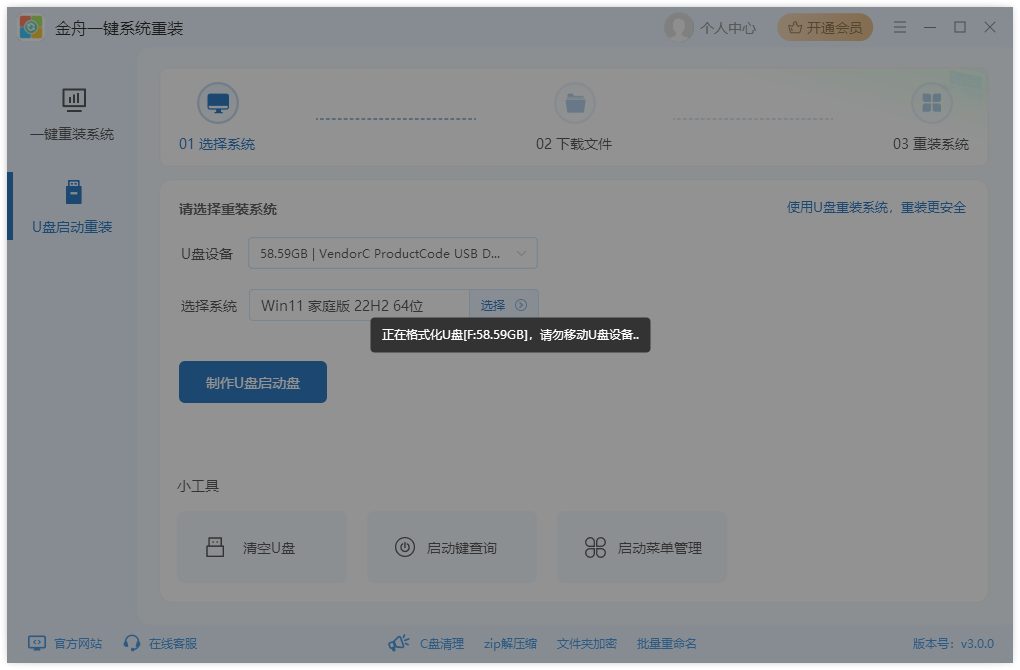The image size is (1020, 670).
Task: Click the Win11 家庭版 22H2 64位 field
Action: [x=359, y=305]
